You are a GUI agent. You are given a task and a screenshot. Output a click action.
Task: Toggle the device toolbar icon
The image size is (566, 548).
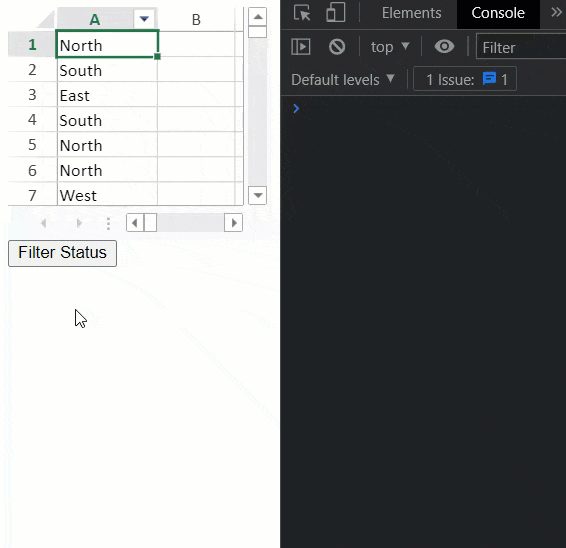point(335,13)
